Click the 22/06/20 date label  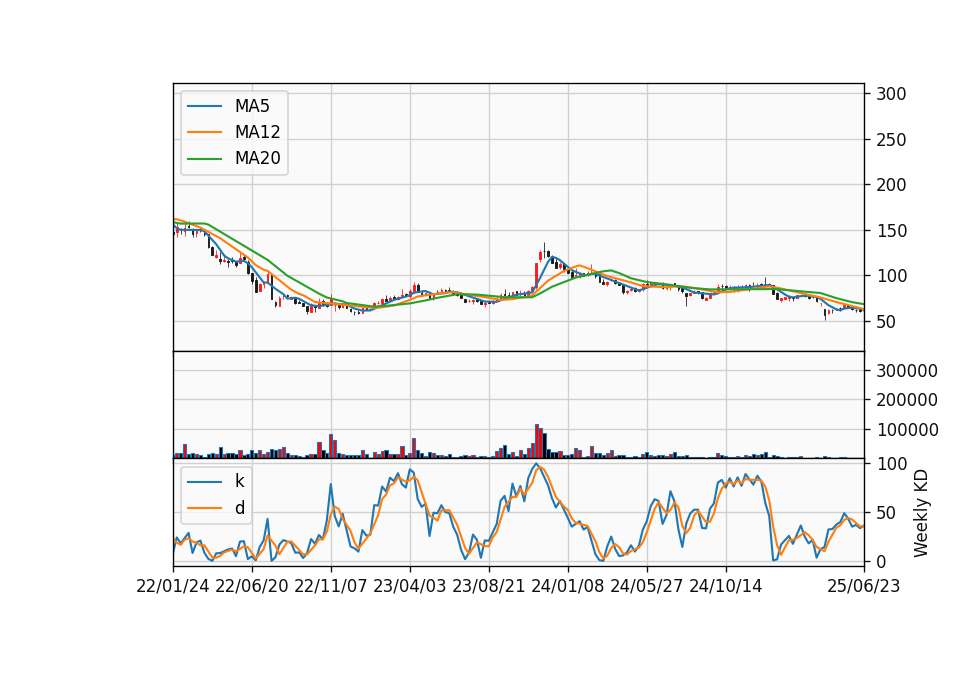click(252, 586)
